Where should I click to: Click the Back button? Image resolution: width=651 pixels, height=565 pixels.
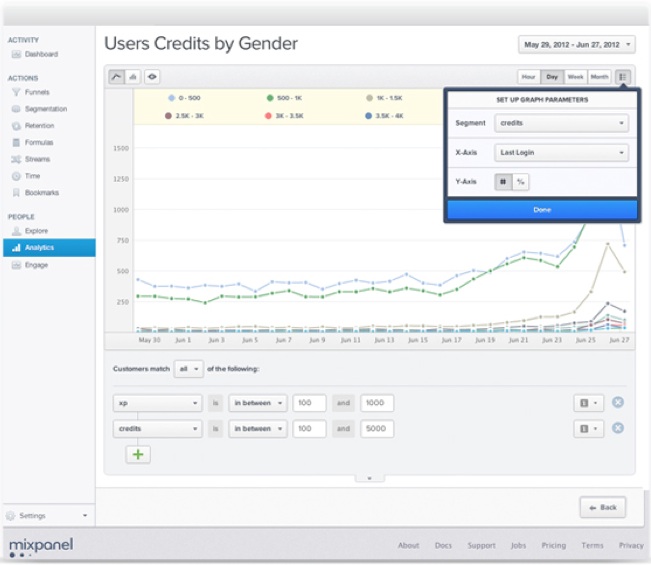[x=603, y=507]
